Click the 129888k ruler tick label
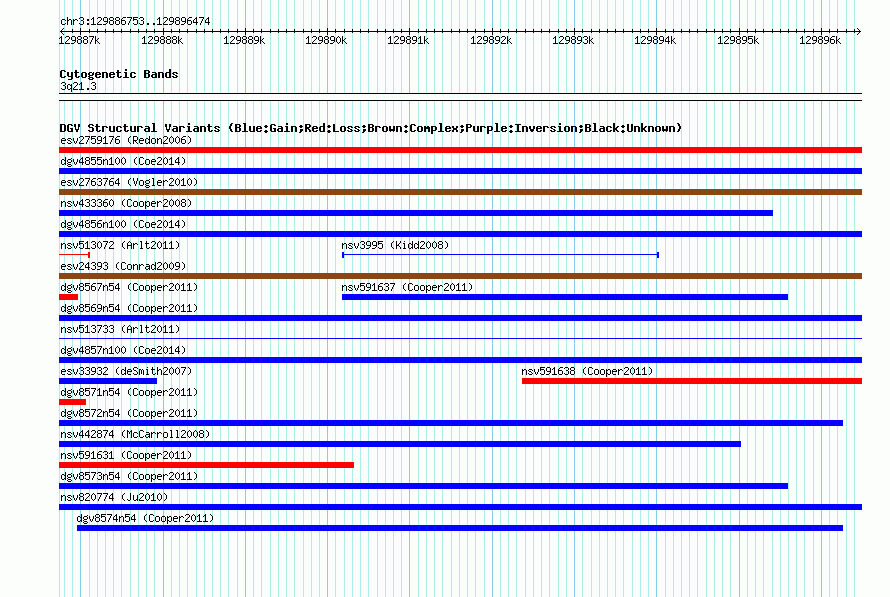The width and height of the screenshot is (890, 597). 162,40
